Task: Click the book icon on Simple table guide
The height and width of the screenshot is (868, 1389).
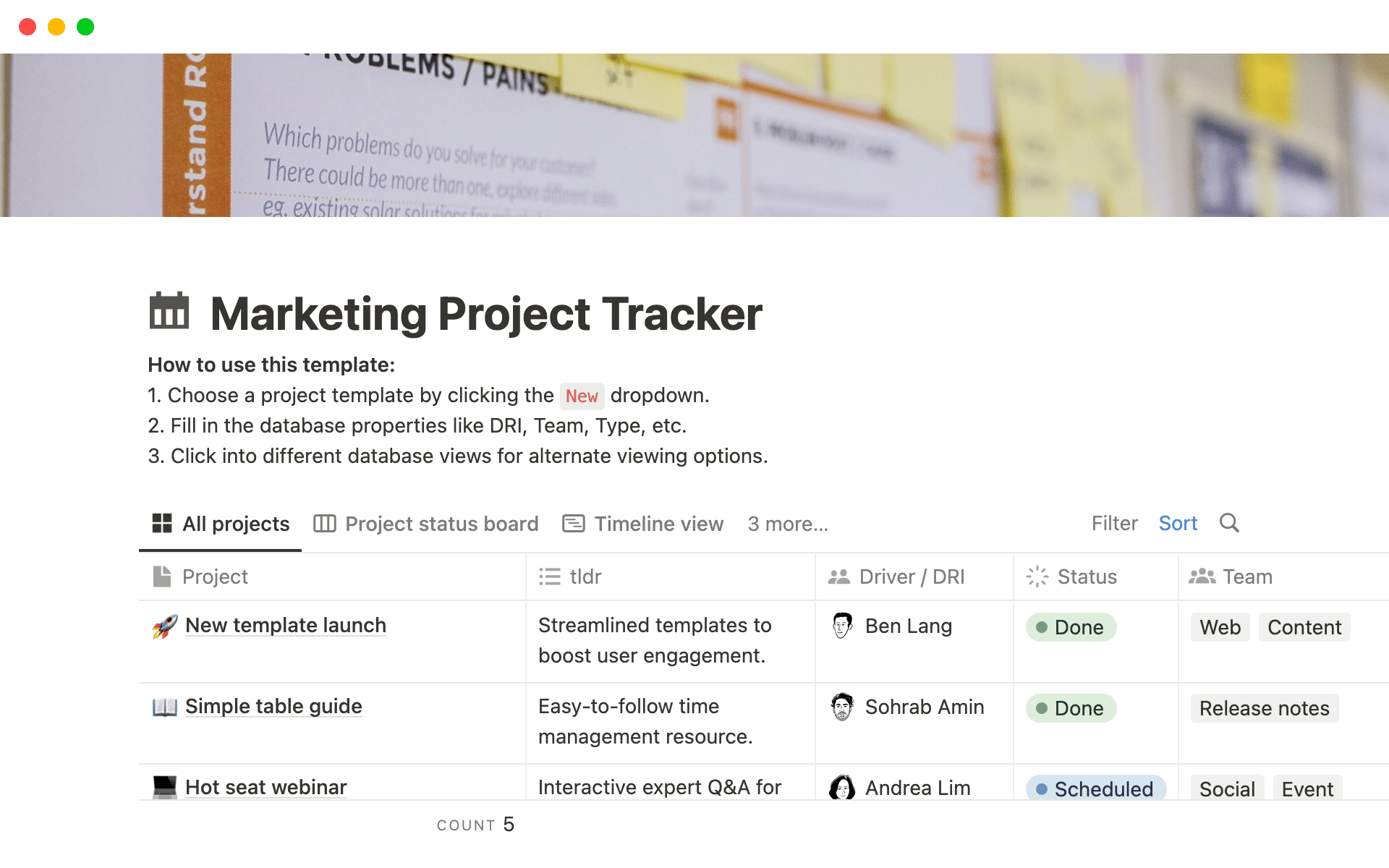Action: (164, 706)
